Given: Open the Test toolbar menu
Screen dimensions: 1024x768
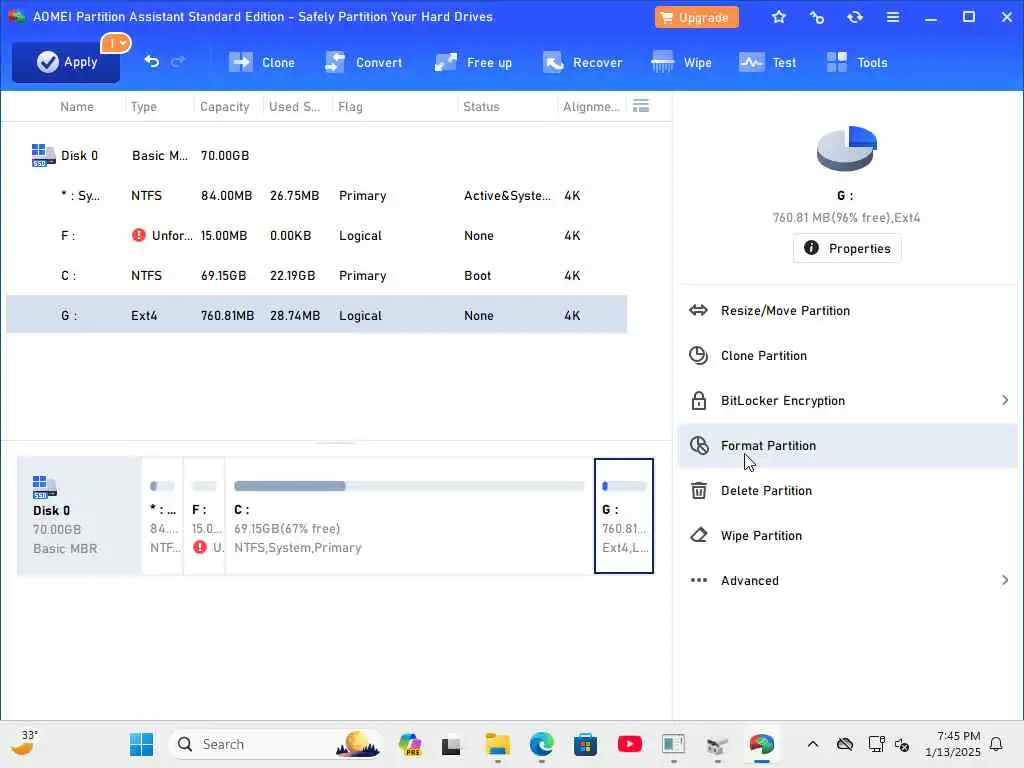Looking at the screenshot, I should point(767,62).
